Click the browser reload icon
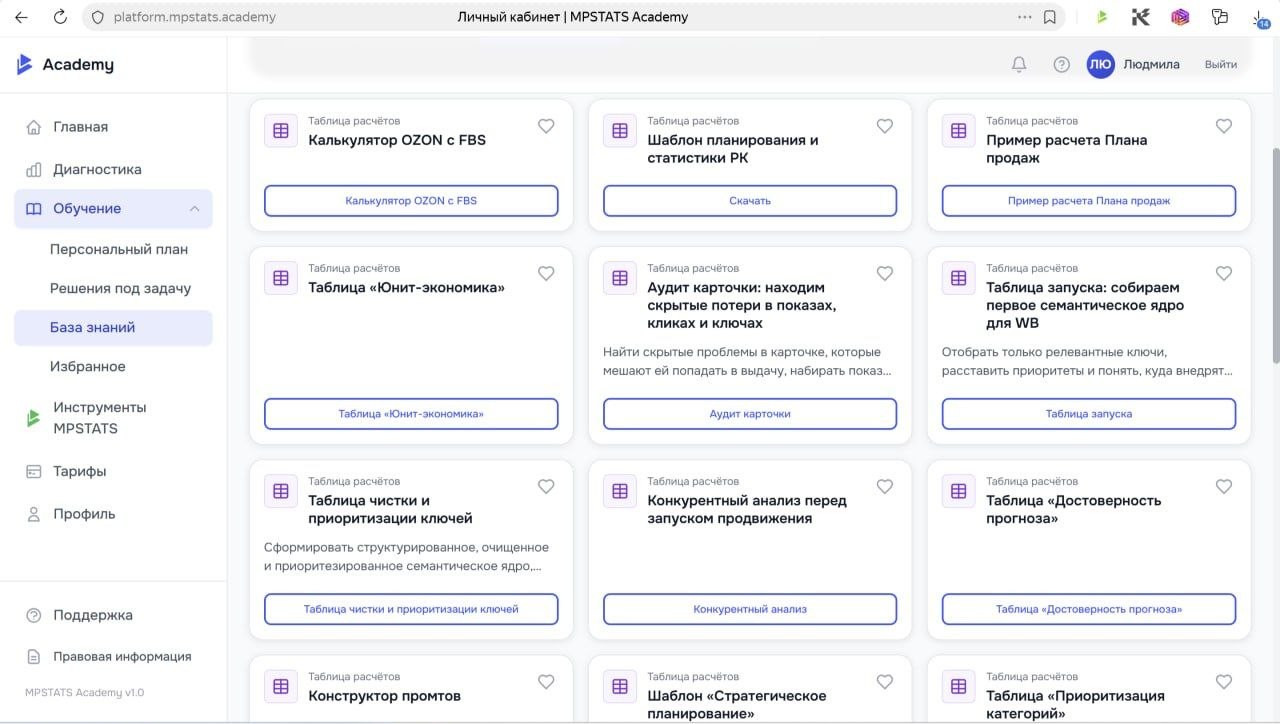Viewport: 1280px width, 724px height. (60, 17)
